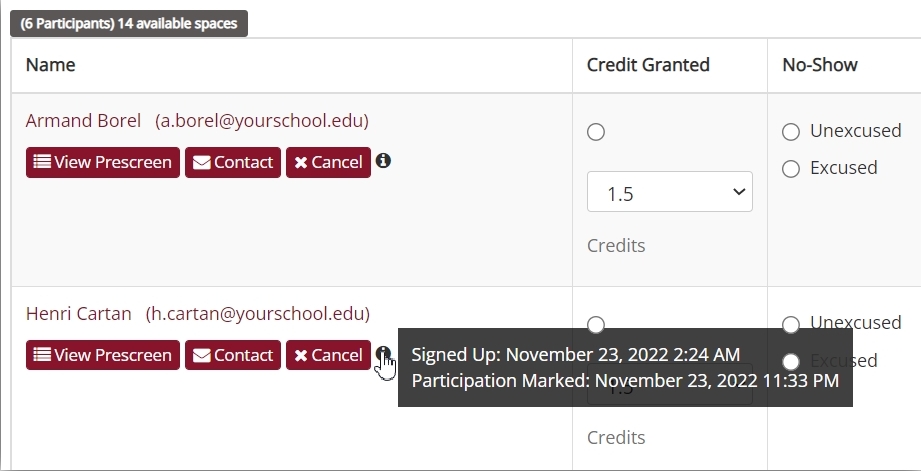921x471 pixels.
Task: Select Credit Granted radio for Henri Cartan
Action: [596, 325]
